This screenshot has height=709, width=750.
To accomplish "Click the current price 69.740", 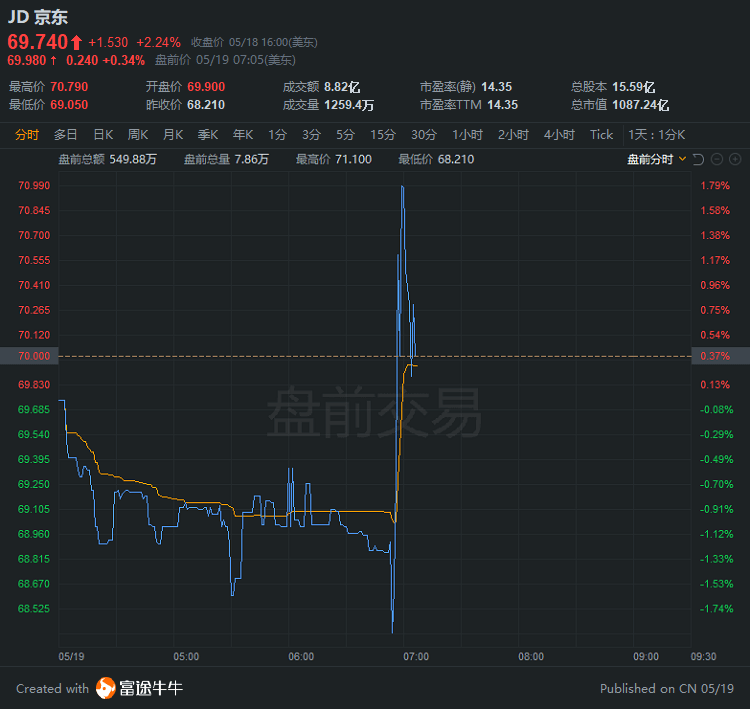I will point(38,42).
